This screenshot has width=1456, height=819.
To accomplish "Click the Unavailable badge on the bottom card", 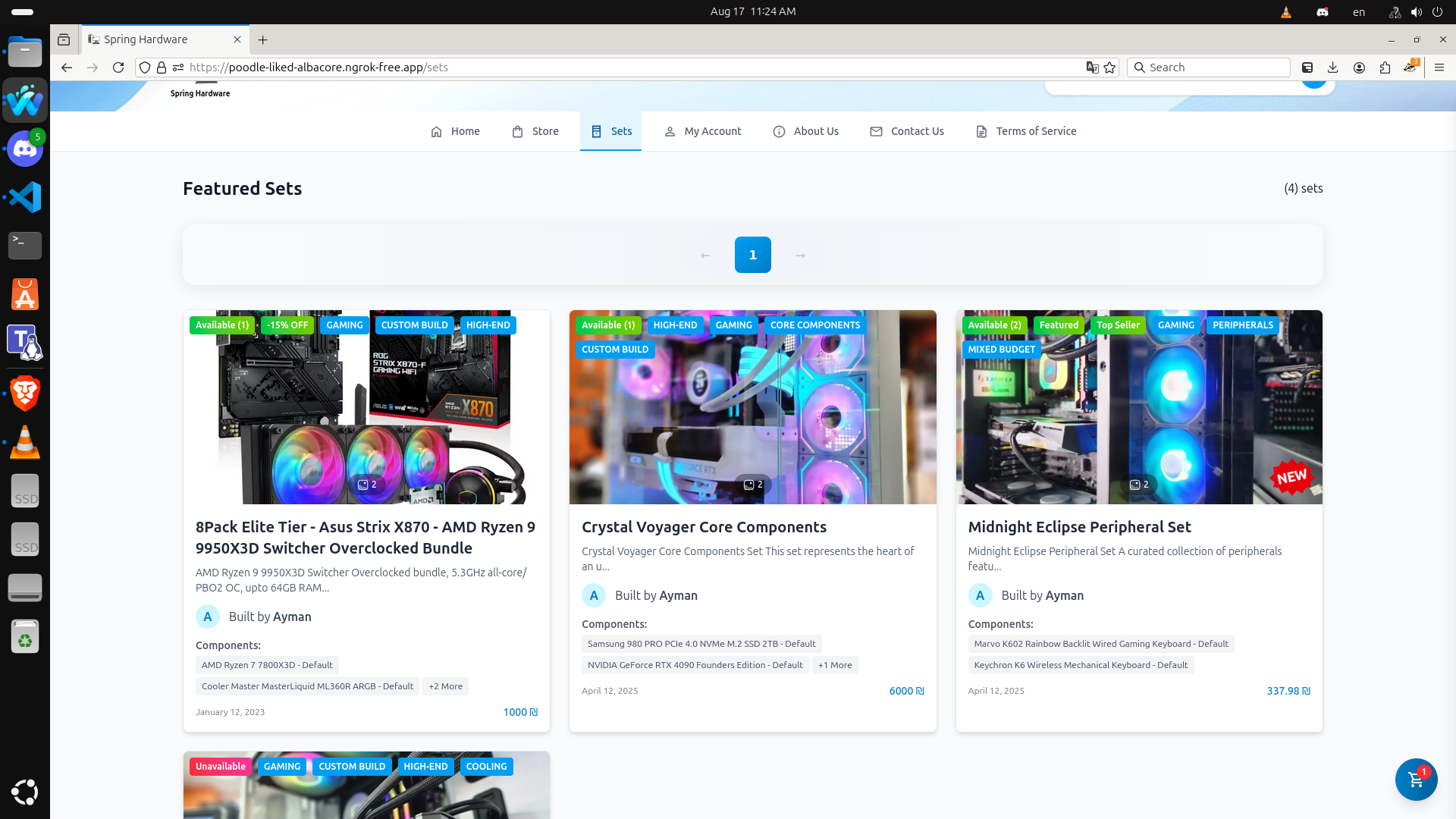I will point(221,767).
